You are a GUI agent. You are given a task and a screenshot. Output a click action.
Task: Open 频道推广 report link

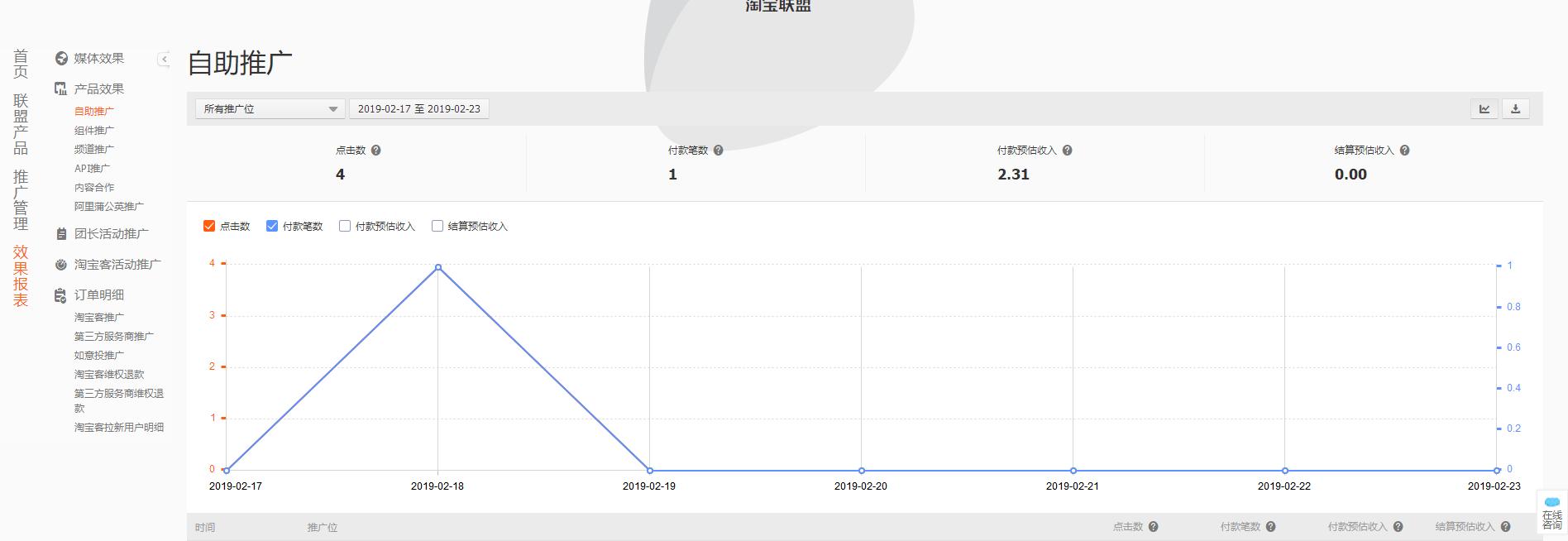pyautogui.click(x=94, y=149)
